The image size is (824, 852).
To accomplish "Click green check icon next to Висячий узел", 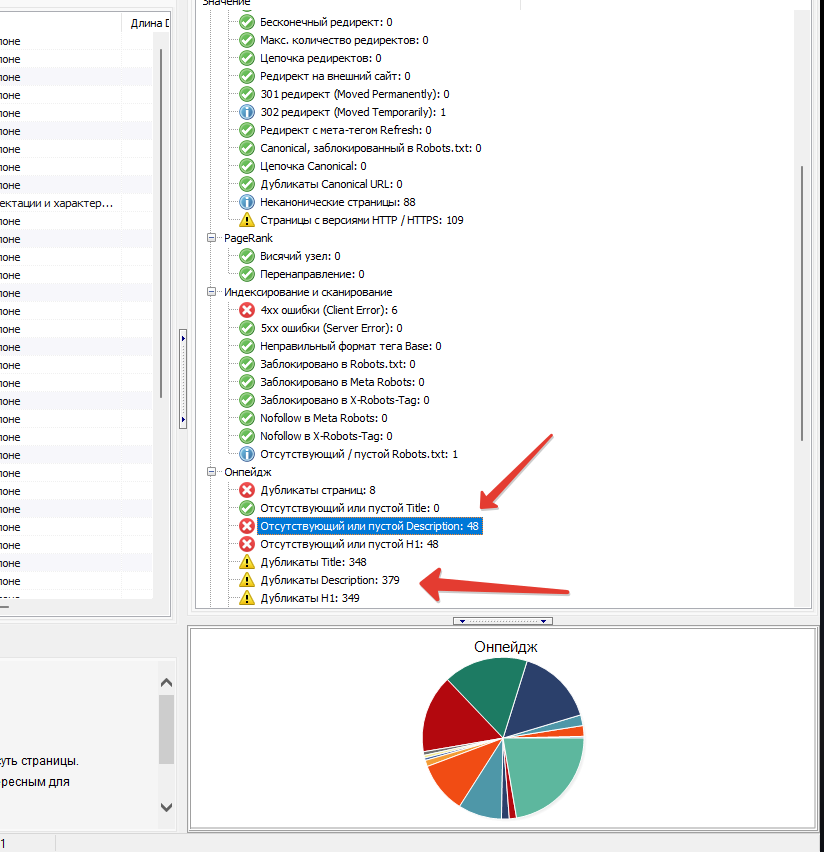I will [247, 256].
